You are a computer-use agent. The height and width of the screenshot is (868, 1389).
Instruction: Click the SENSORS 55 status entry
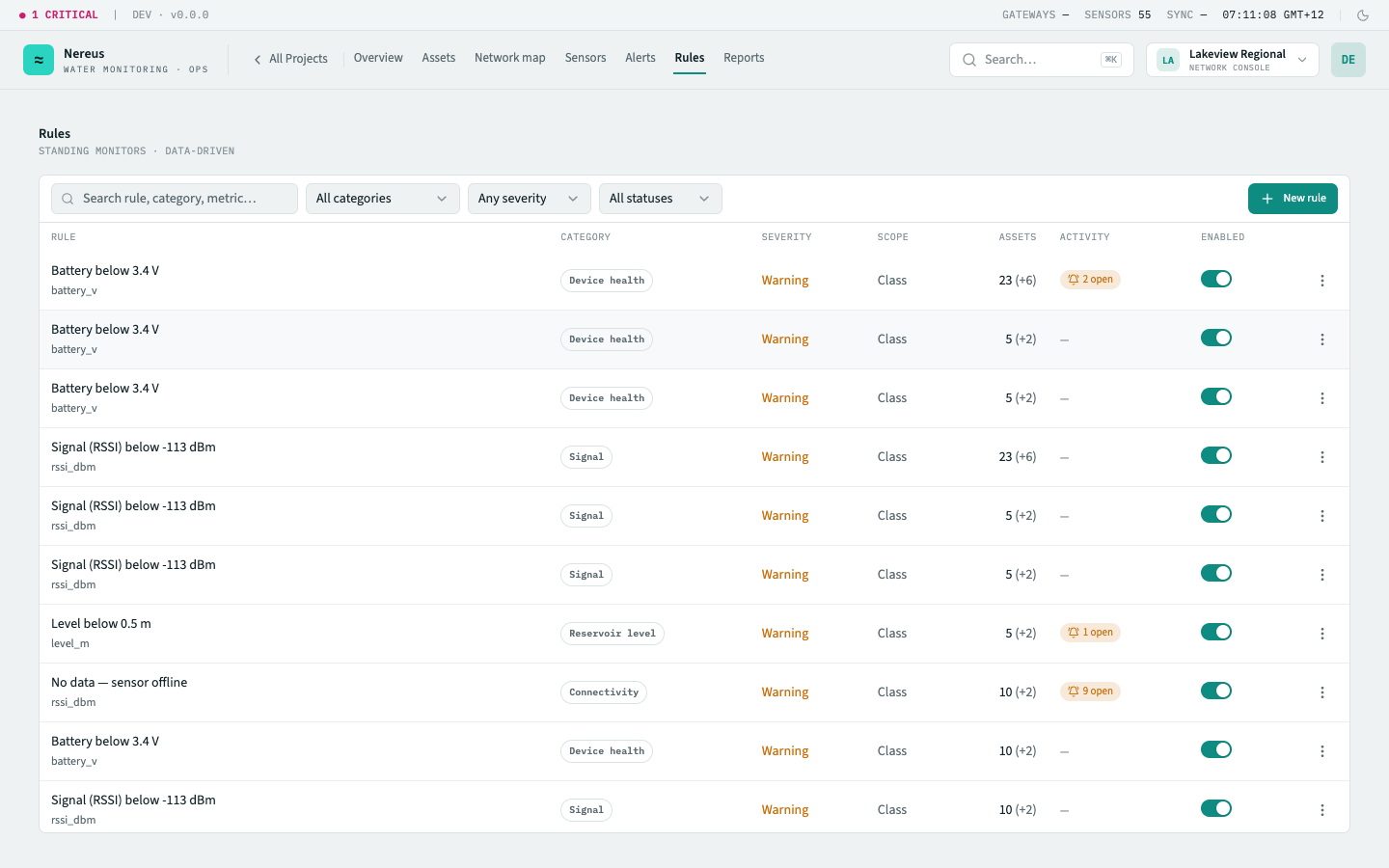(1118, 15)
